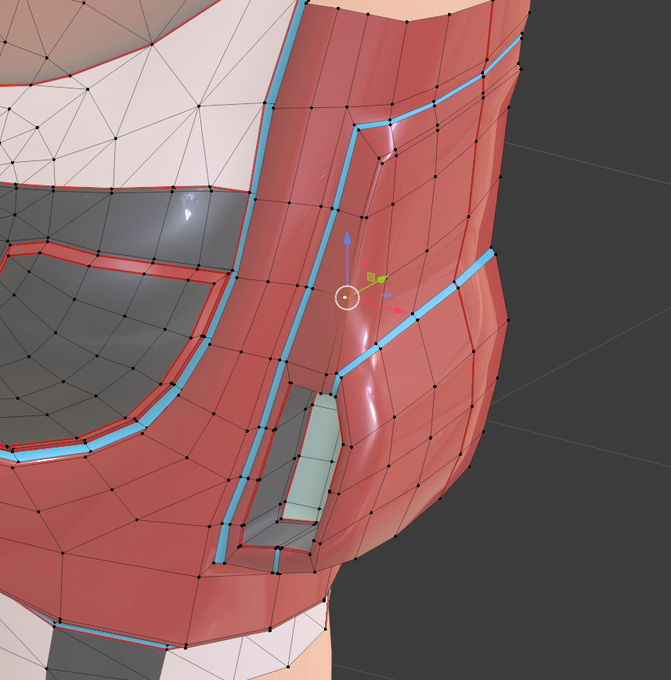Click the red X-axis gizmo arrow
The image size is (671, 680).
[x=399, y=310]
